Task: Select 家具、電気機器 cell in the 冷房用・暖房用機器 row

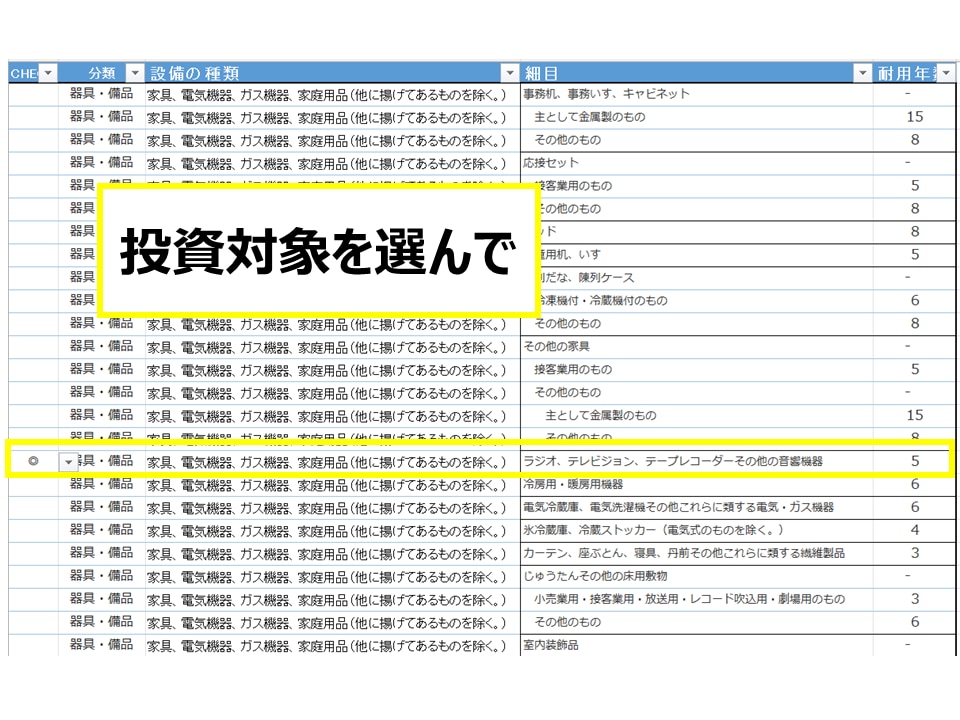Action: 332,485
